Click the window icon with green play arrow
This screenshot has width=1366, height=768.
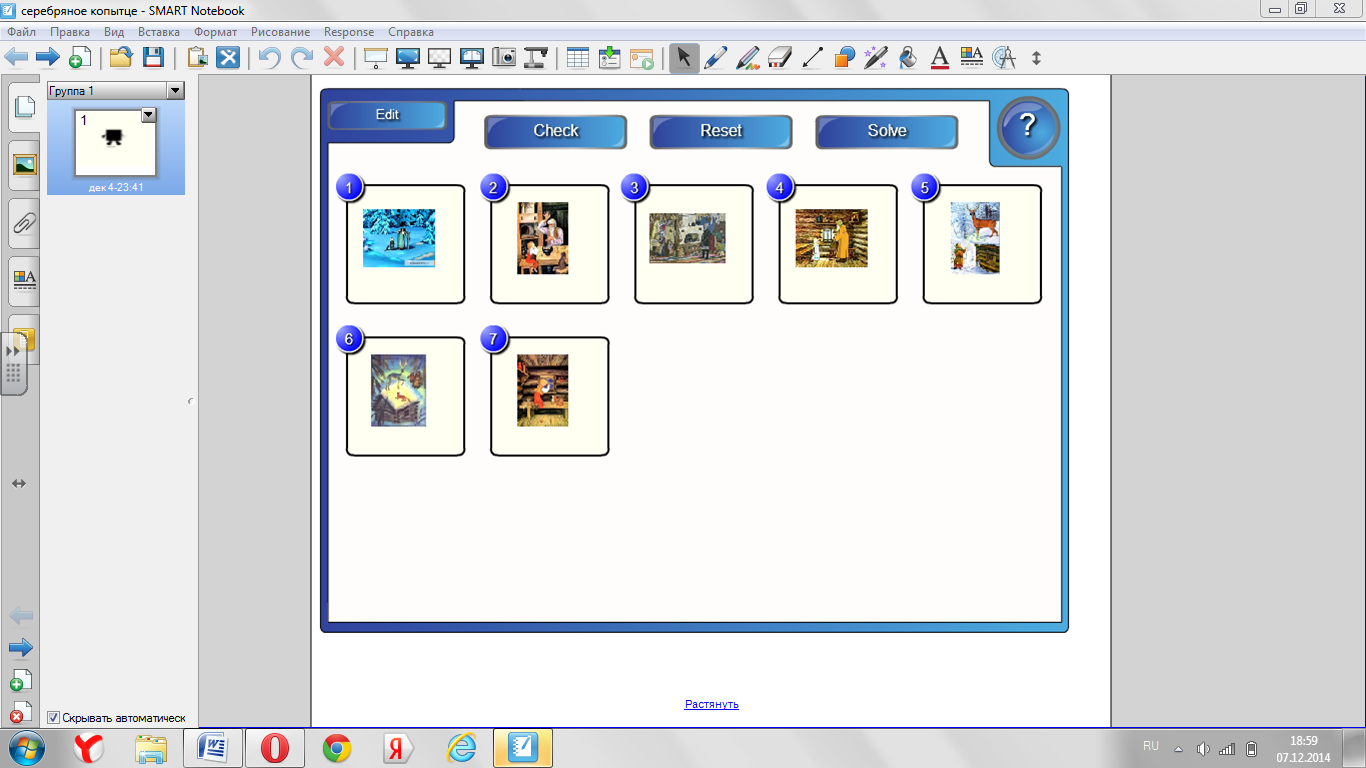pyautogui.click(x=641, y=57)
